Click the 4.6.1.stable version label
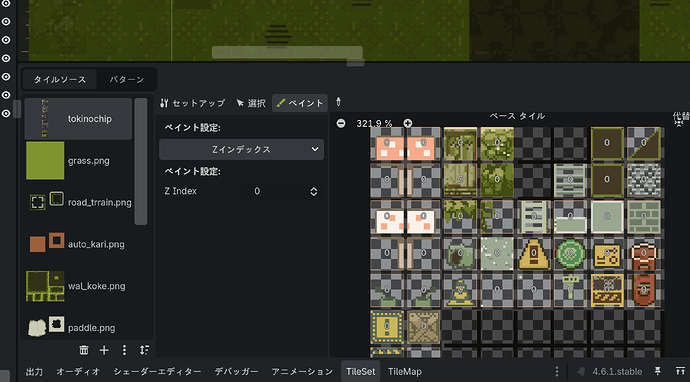This screenshot has height=382, width=690. 617,372
